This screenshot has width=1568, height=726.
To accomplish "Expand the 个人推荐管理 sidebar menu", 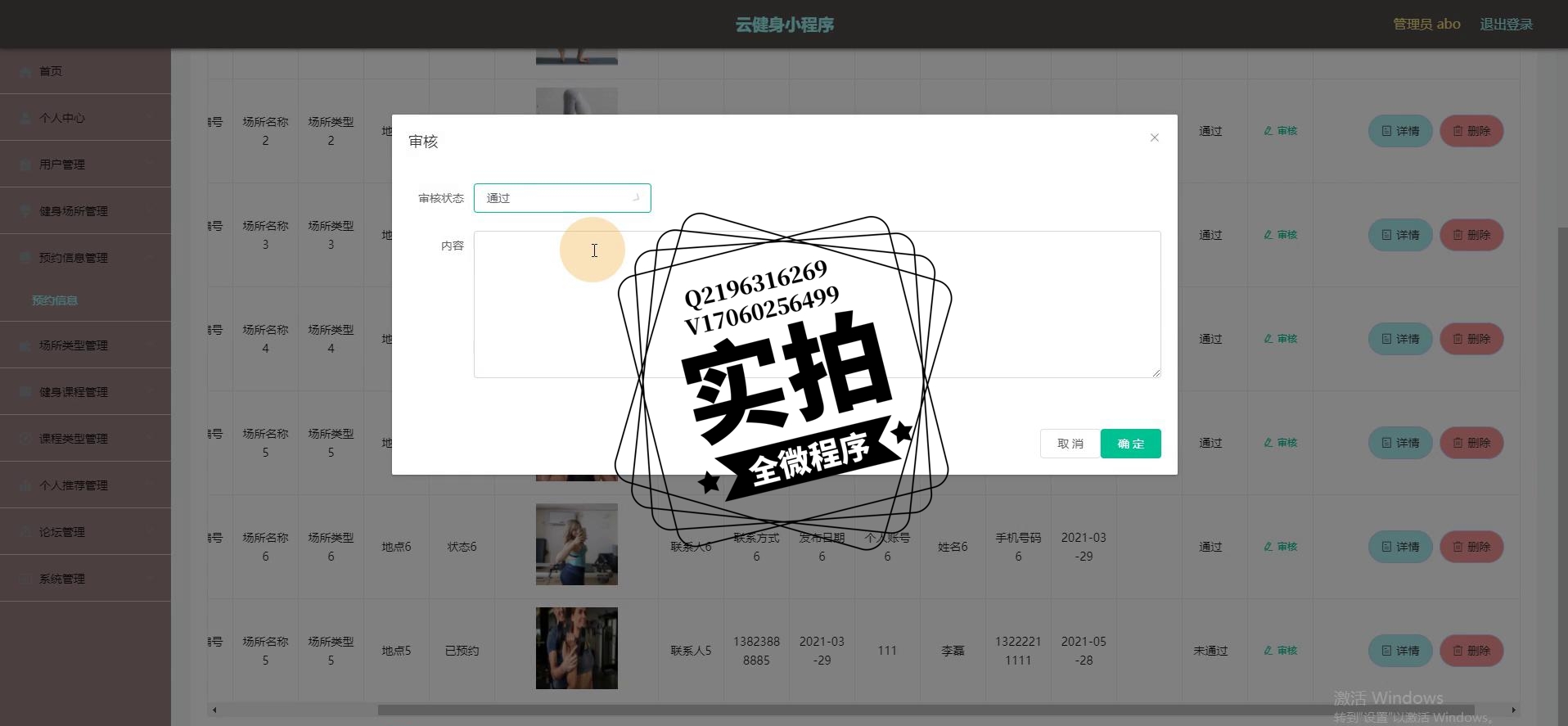I will tap(85, 485).
